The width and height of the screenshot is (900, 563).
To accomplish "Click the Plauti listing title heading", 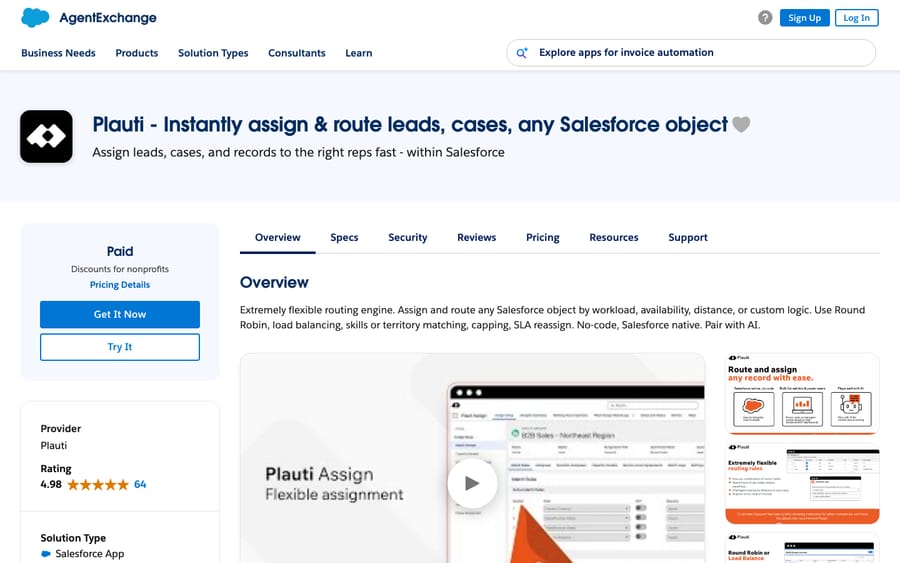I will tap(410, 125).
